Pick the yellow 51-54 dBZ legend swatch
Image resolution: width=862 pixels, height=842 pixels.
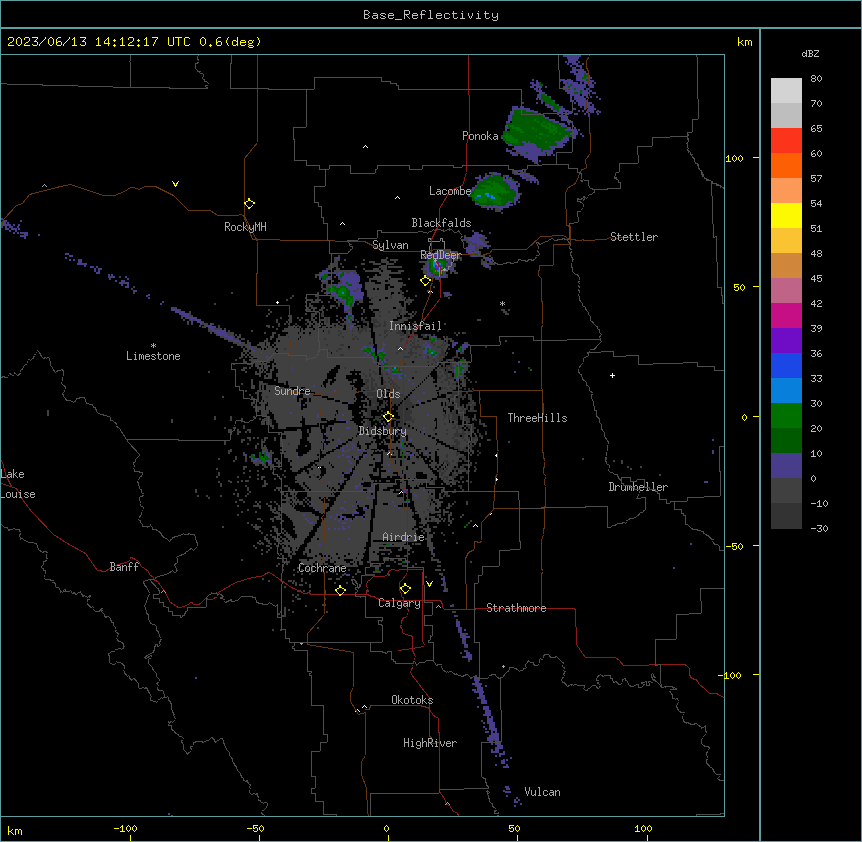786,215
